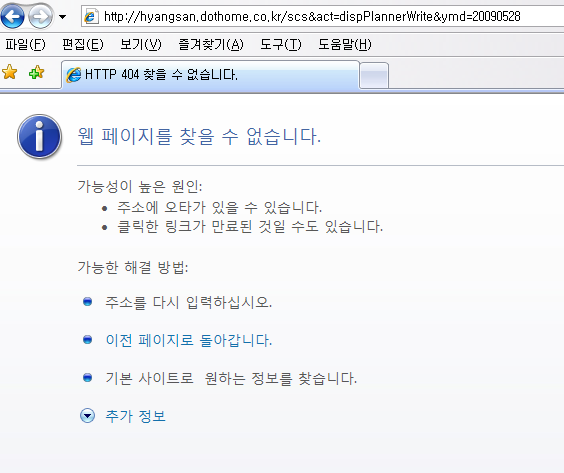
Task: Select the HTTP 404 찾을 수 없습니다 tab
Action: pos(210,75)
